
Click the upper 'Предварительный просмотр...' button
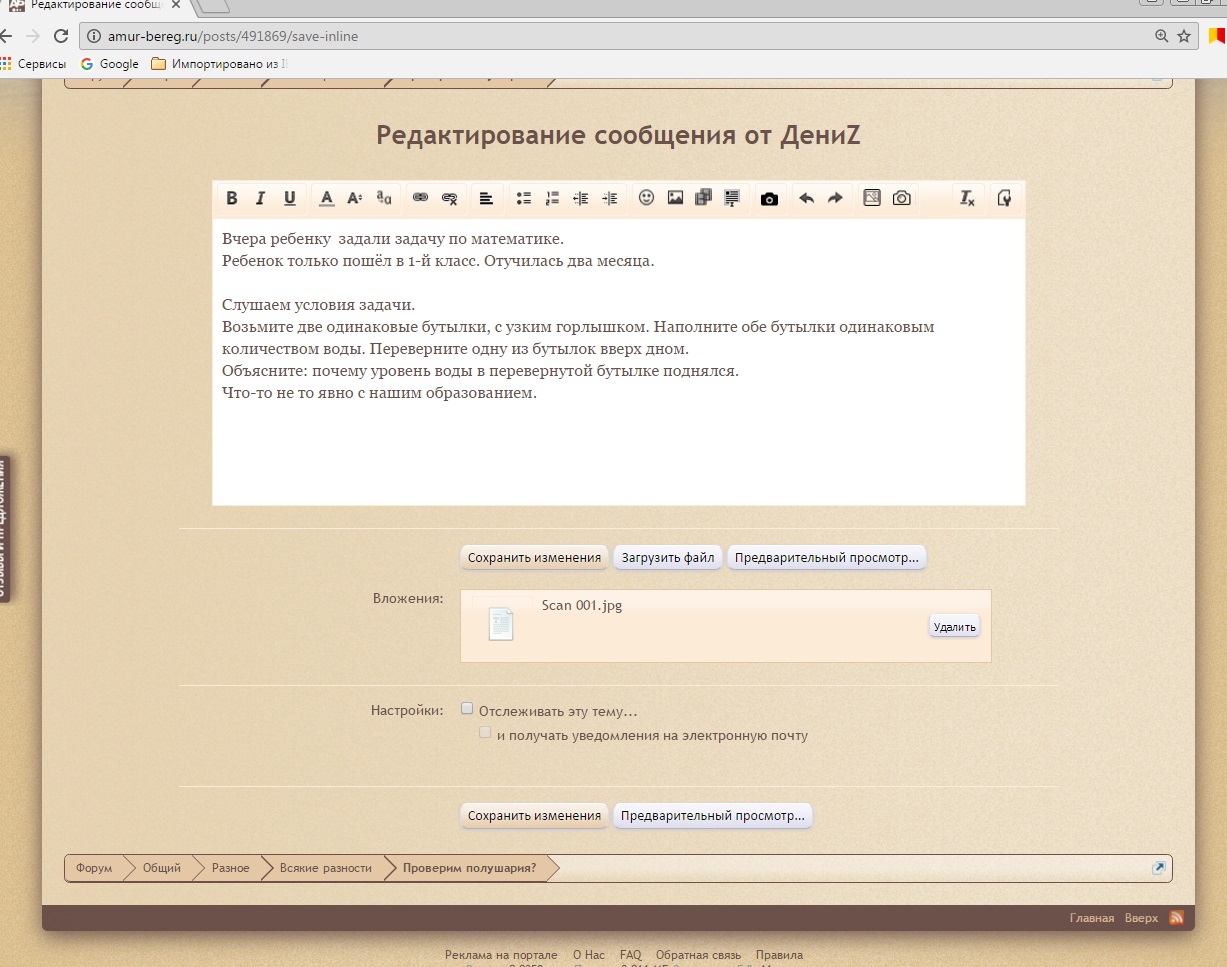click(x=827, y=558)
